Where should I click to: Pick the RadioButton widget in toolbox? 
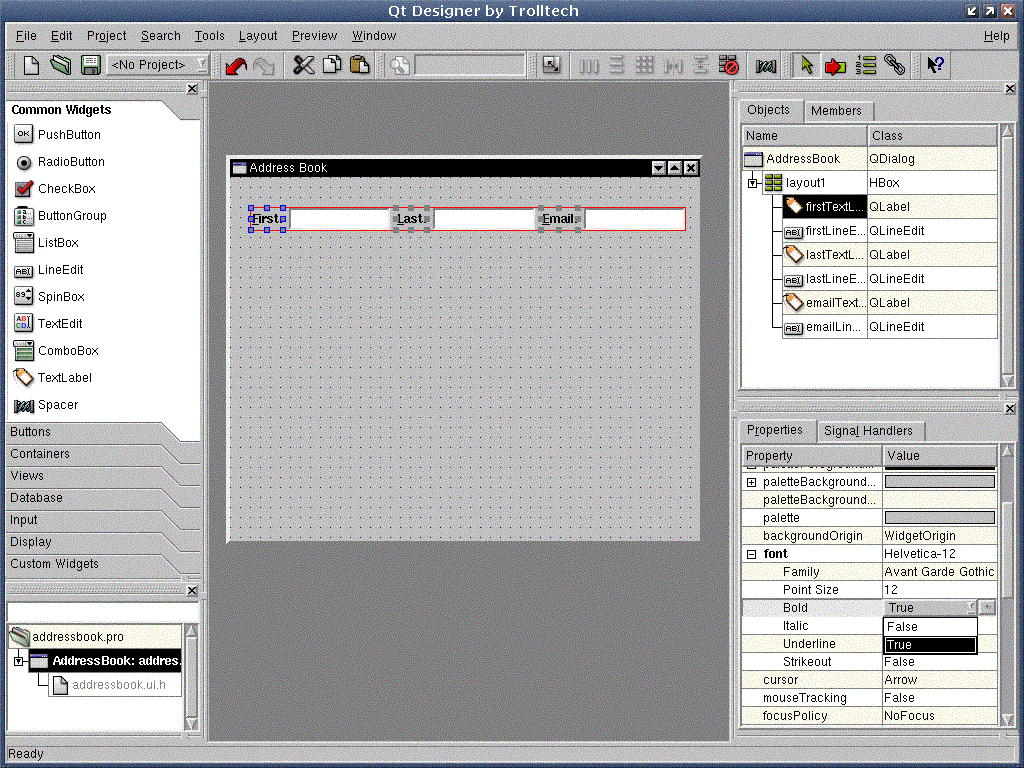coord(70,162)
